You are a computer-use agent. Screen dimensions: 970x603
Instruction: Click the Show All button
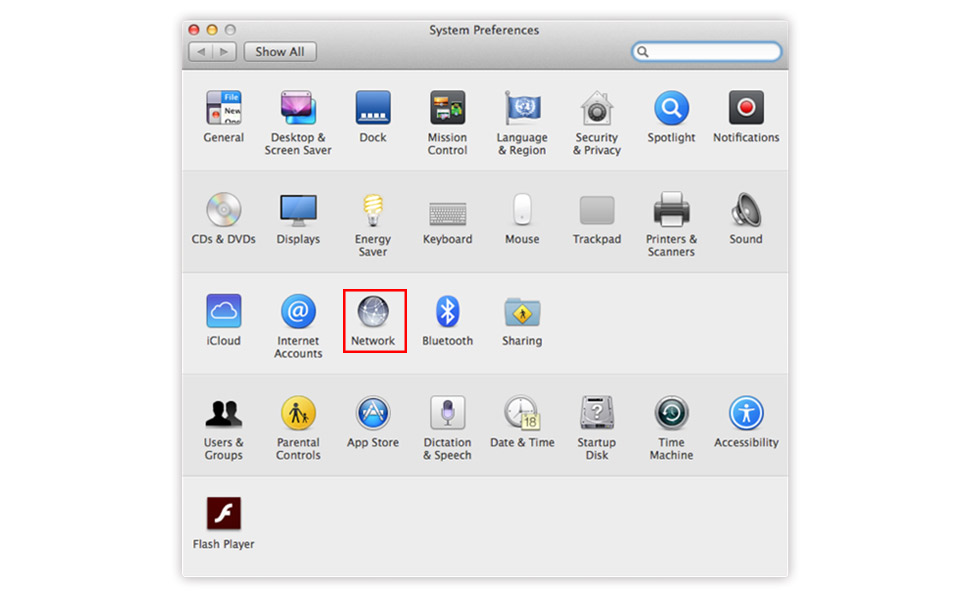coord(280,52)
